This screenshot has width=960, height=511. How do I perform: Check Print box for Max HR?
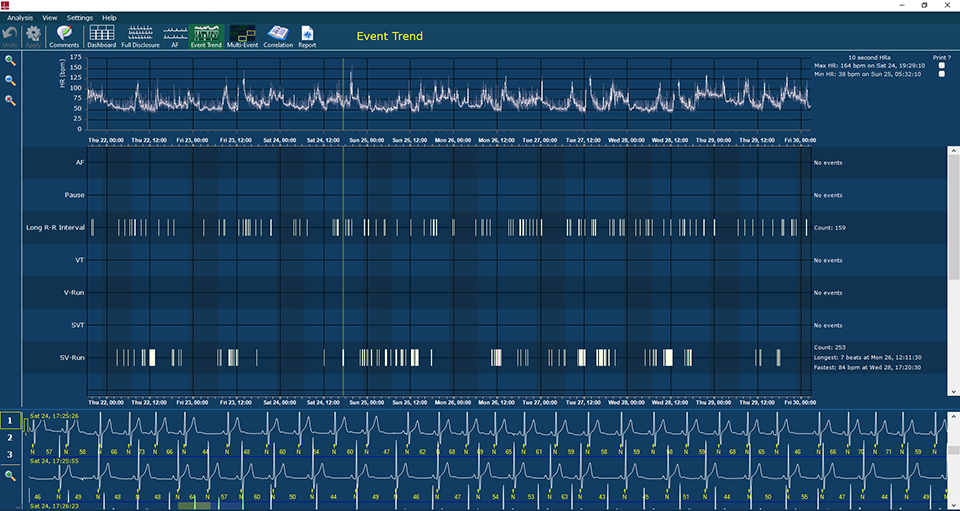point(941,66)
